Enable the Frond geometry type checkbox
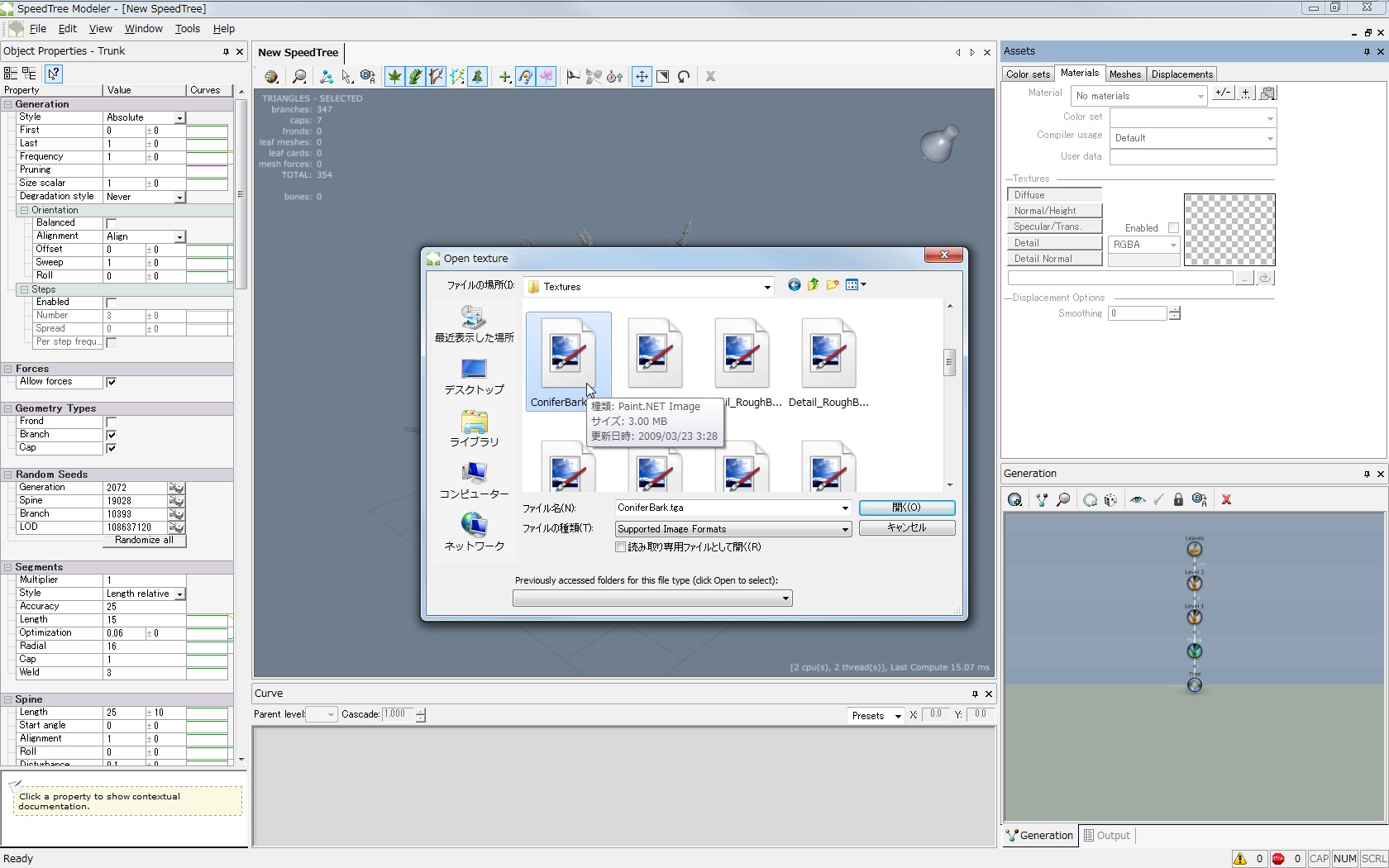This screenshot has height=868, width=1389. pyautogui.click(x=112, y=422)
